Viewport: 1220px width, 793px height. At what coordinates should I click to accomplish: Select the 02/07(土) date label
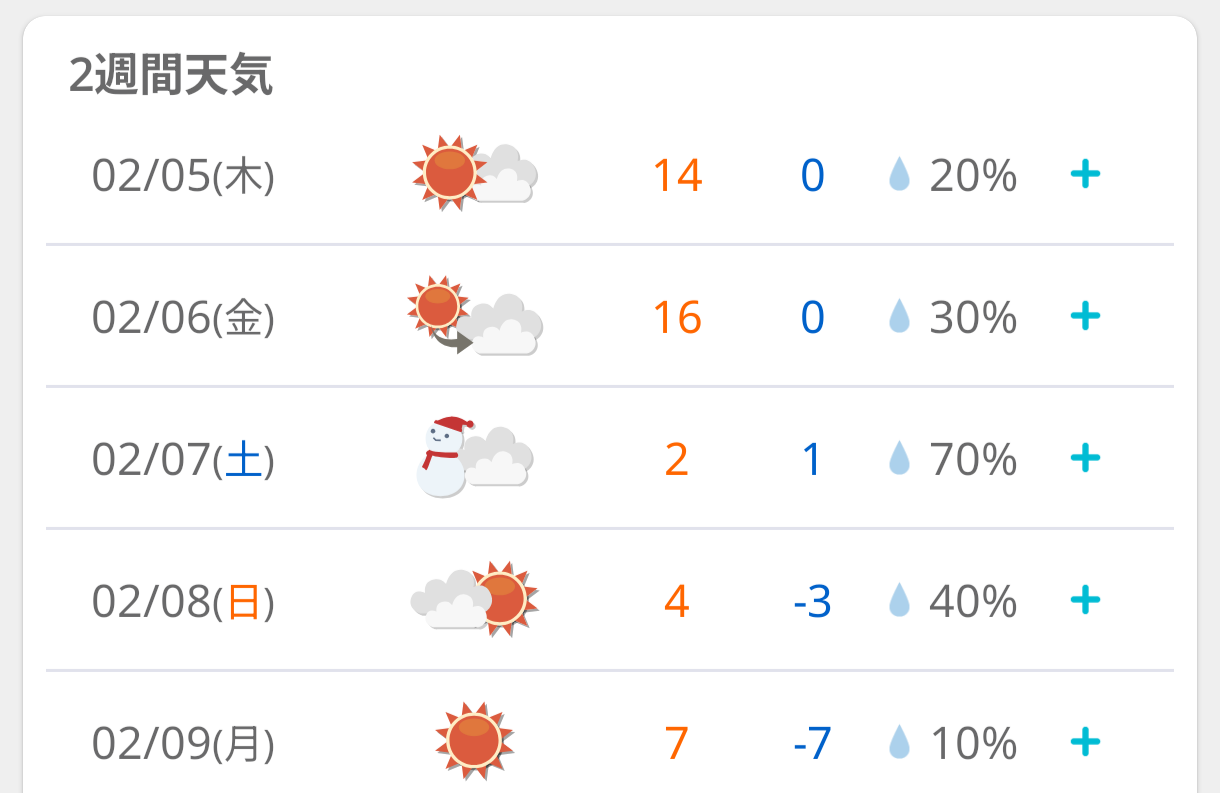point(183,460)
